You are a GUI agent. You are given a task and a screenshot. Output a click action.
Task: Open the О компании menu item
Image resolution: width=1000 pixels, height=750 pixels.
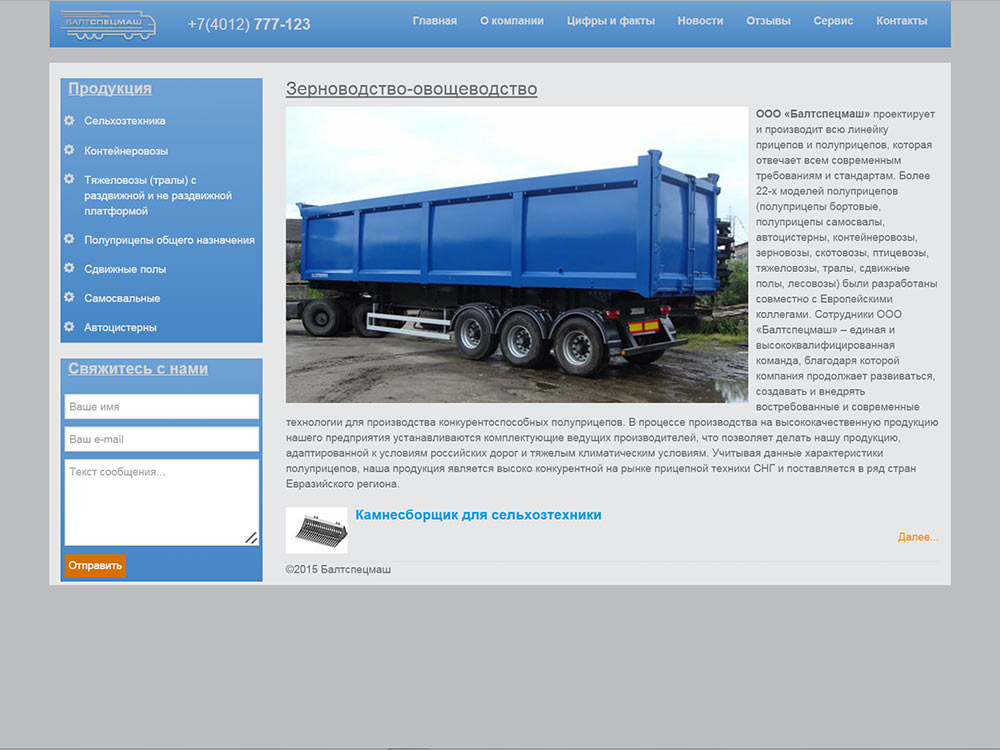coord(511,21)
